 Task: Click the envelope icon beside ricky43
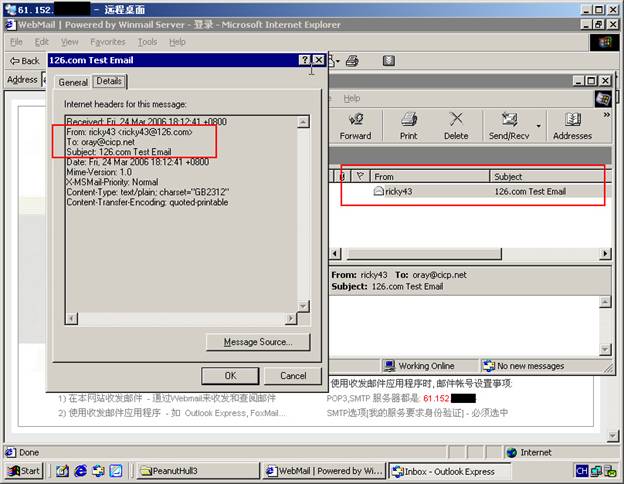point(379,191)
